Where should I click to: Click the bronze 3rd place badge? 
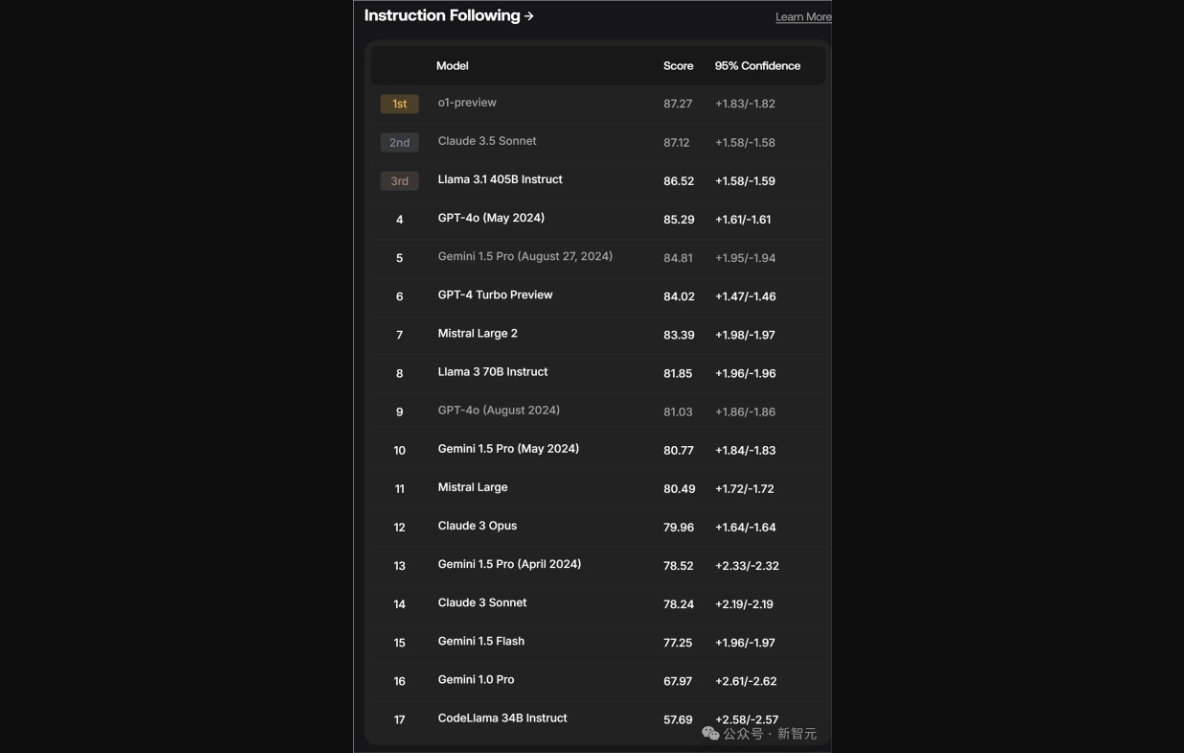click(399, 181)
